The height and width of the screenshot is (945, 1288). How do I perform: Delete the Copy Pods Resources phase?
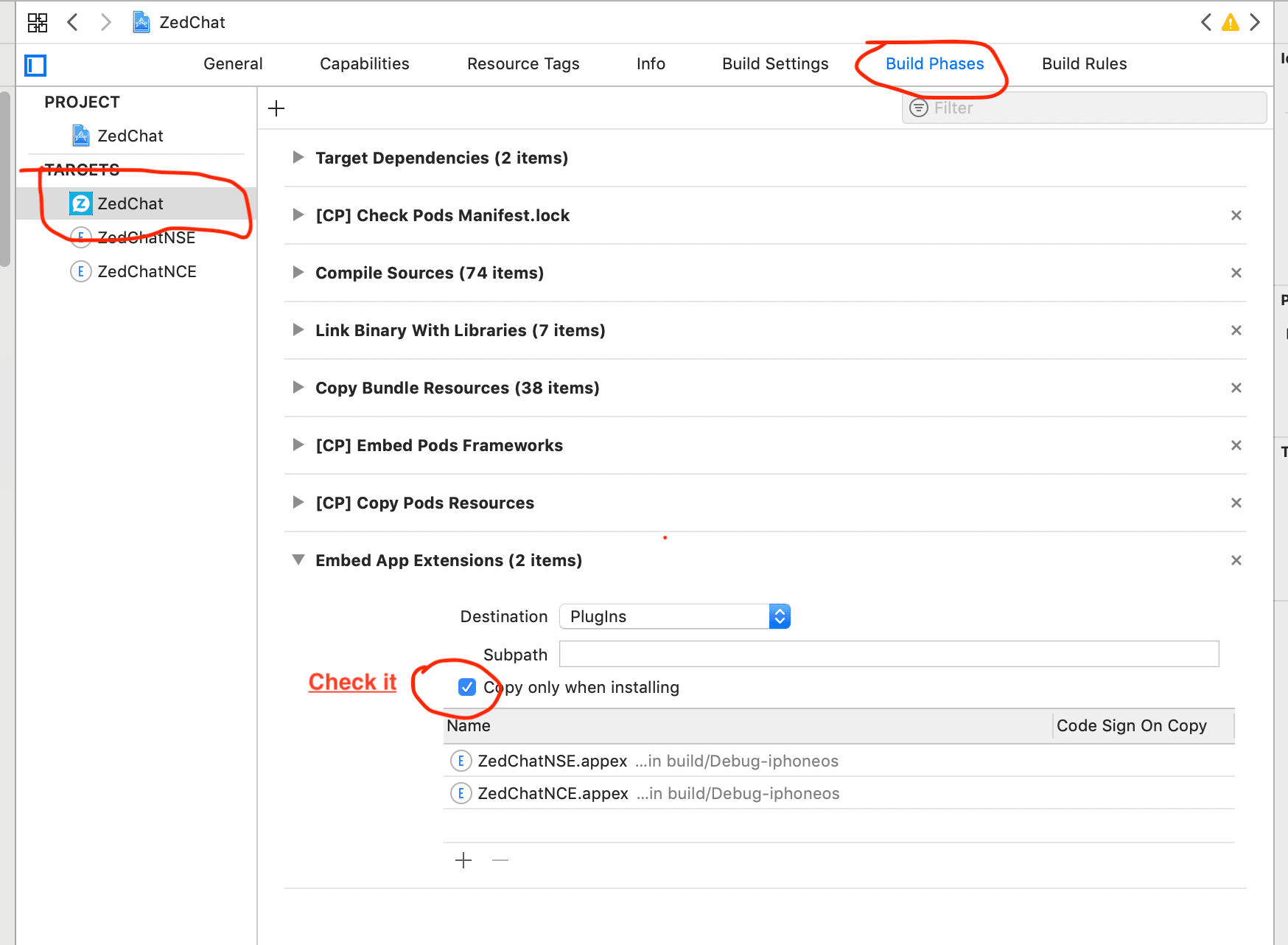point(1236,503)
